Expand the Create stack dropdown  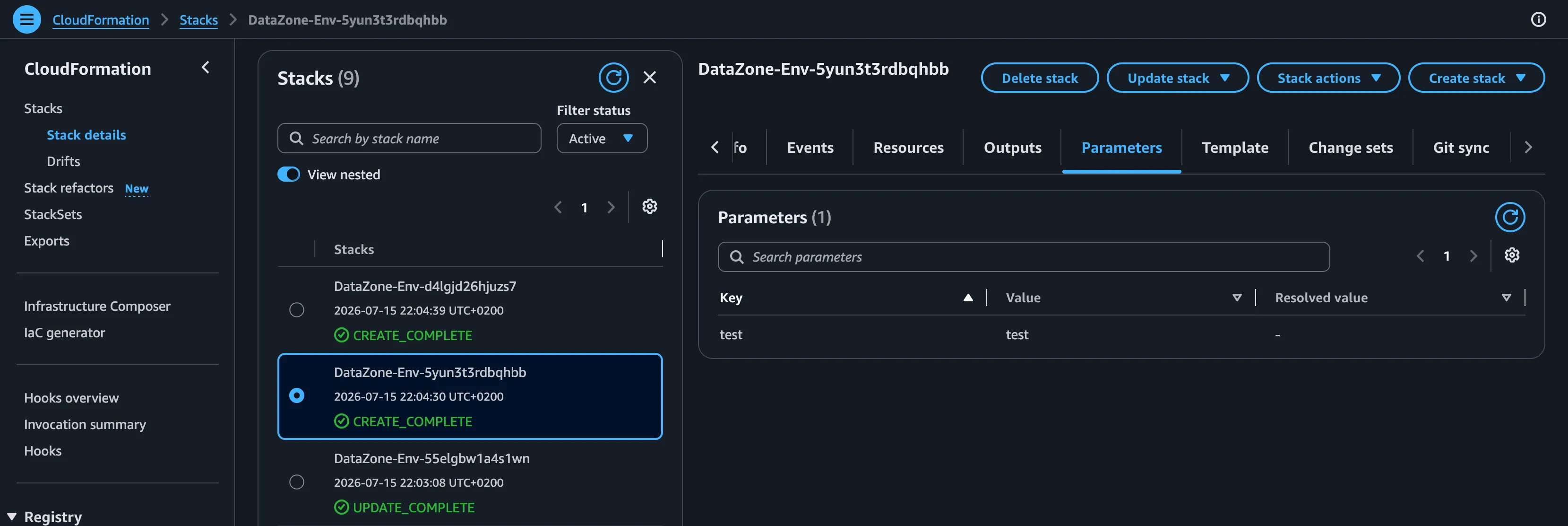[1476, 78]
